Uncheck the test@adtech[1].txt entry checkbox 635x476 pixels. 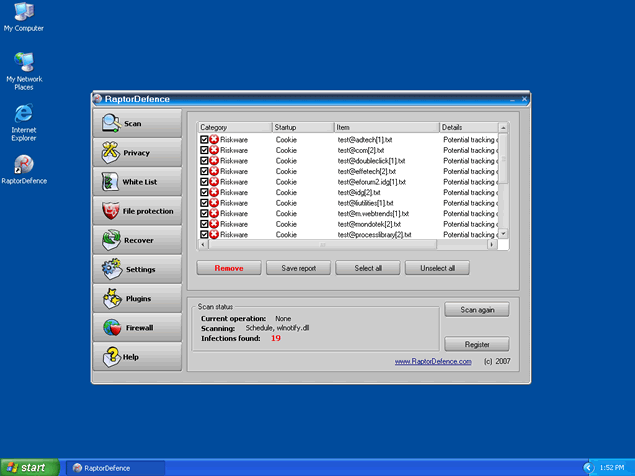pos(204,140)
